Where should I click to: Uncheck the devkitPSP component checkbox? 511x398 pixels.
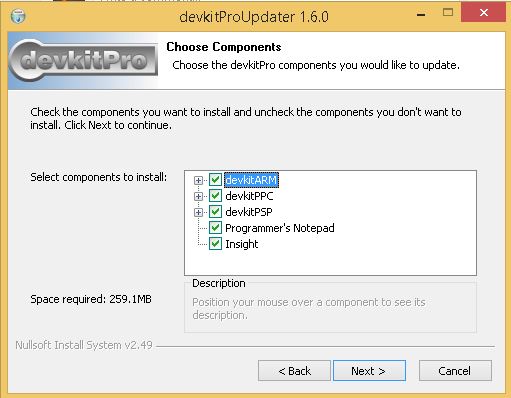215,212
